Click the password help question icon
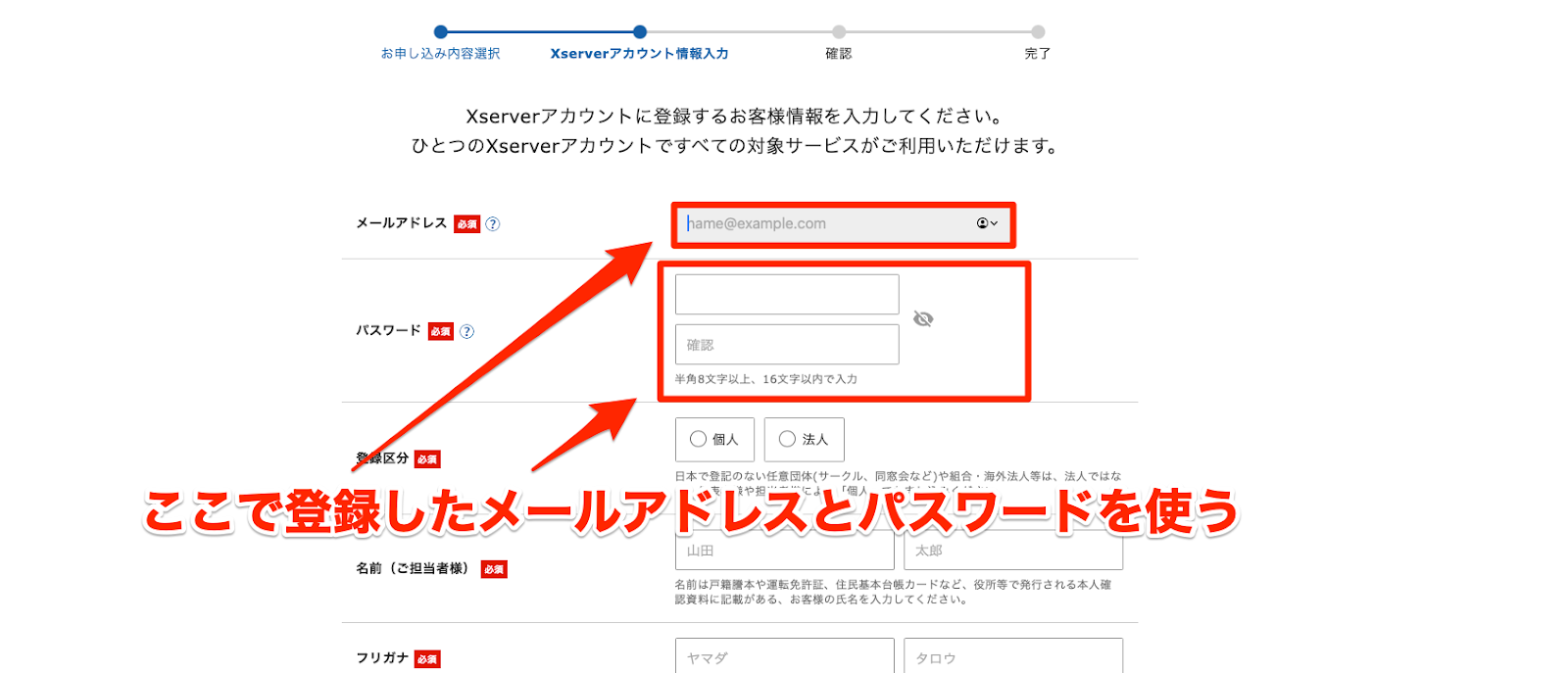1568x673 pixels. point(467,331)
